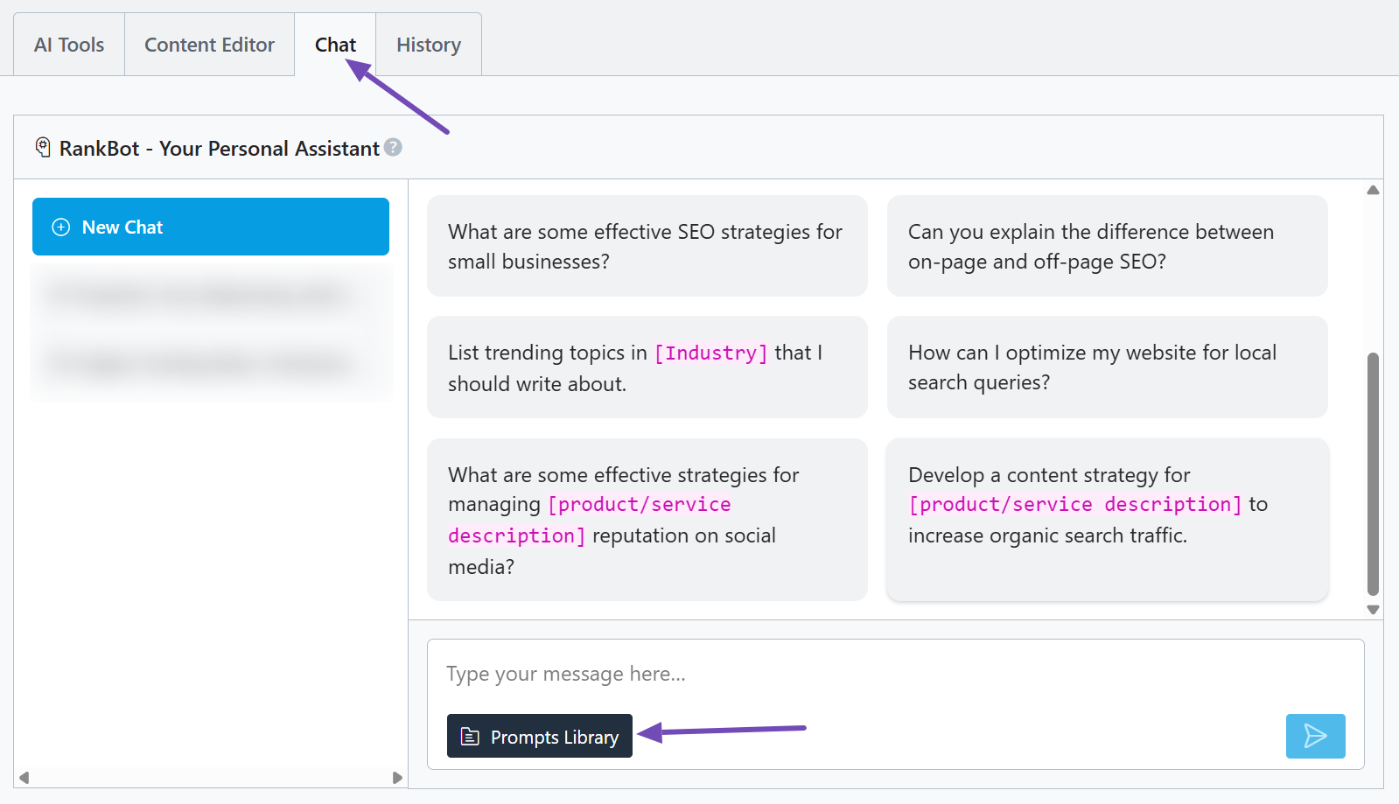Screen dimensions: 1399x804
Task: Start a conversation with New Chat
Action: click(x=210, y=227)
